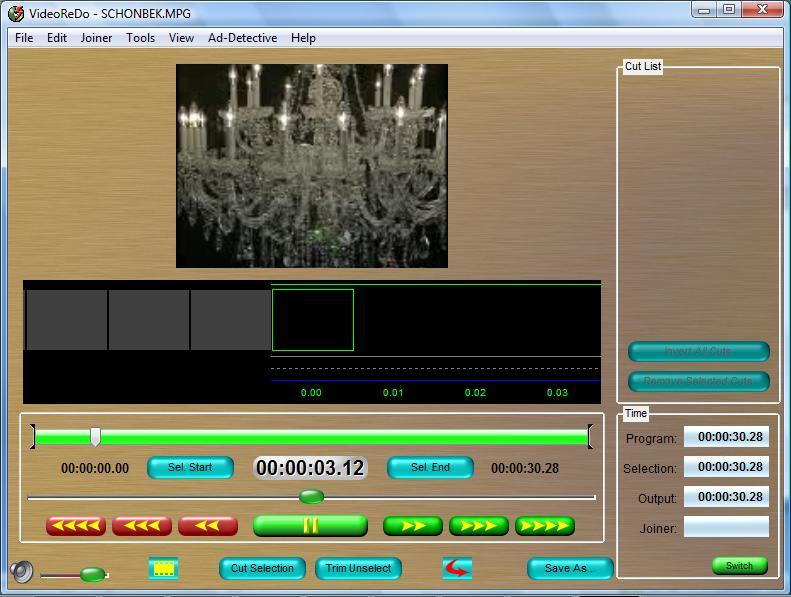Click the fastest forward button with four arrows

point(545,526)
